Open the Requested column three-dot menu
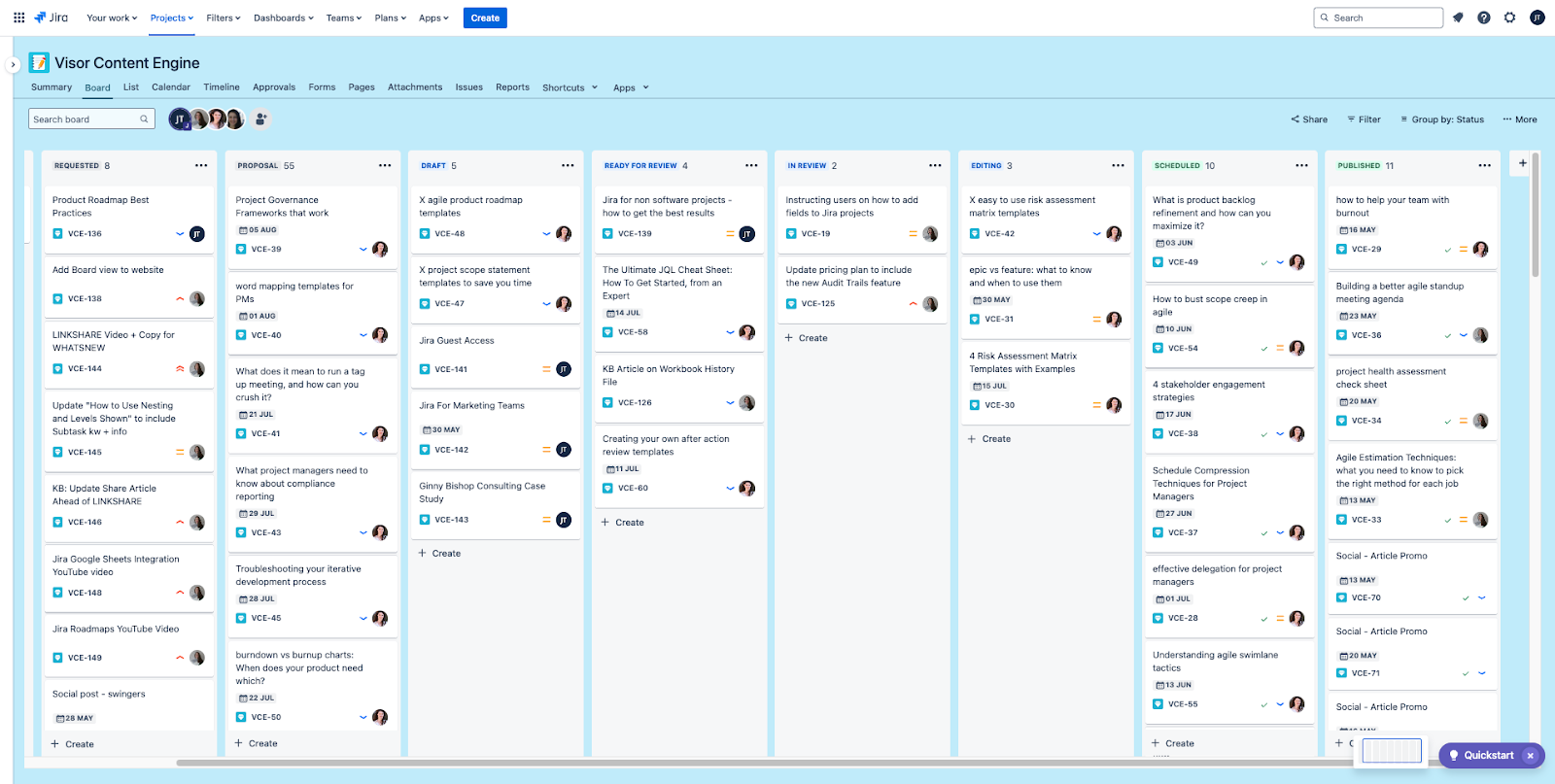Viewport: 1555px width, 784px height. (x=201, y=165)
